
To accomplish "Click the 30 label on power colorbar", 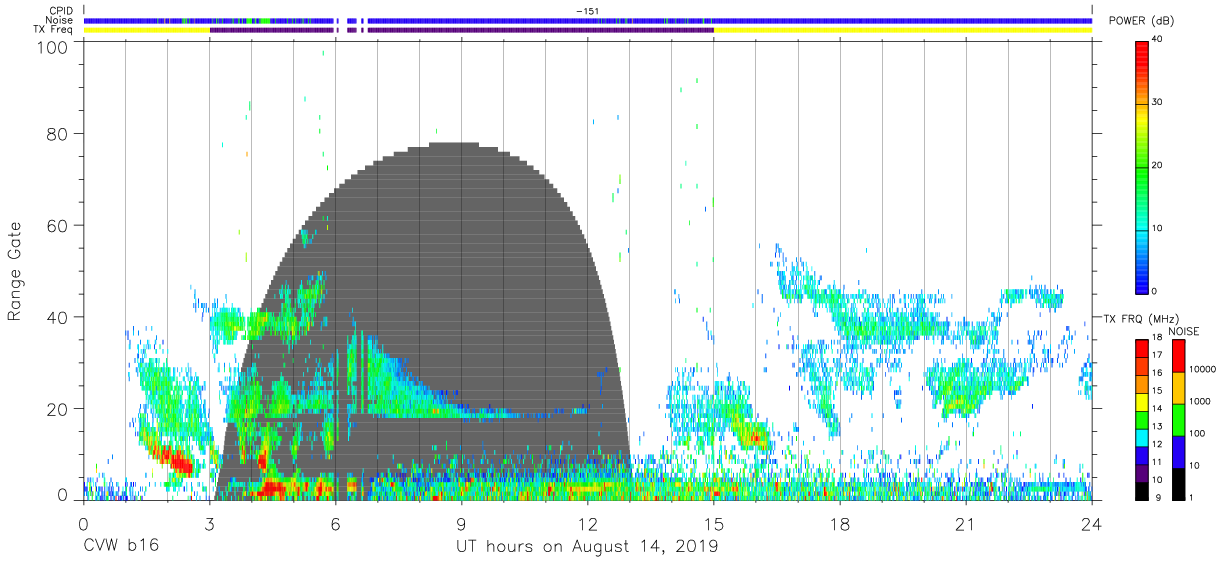I will pyautogui.click(x=1159, y=102).
